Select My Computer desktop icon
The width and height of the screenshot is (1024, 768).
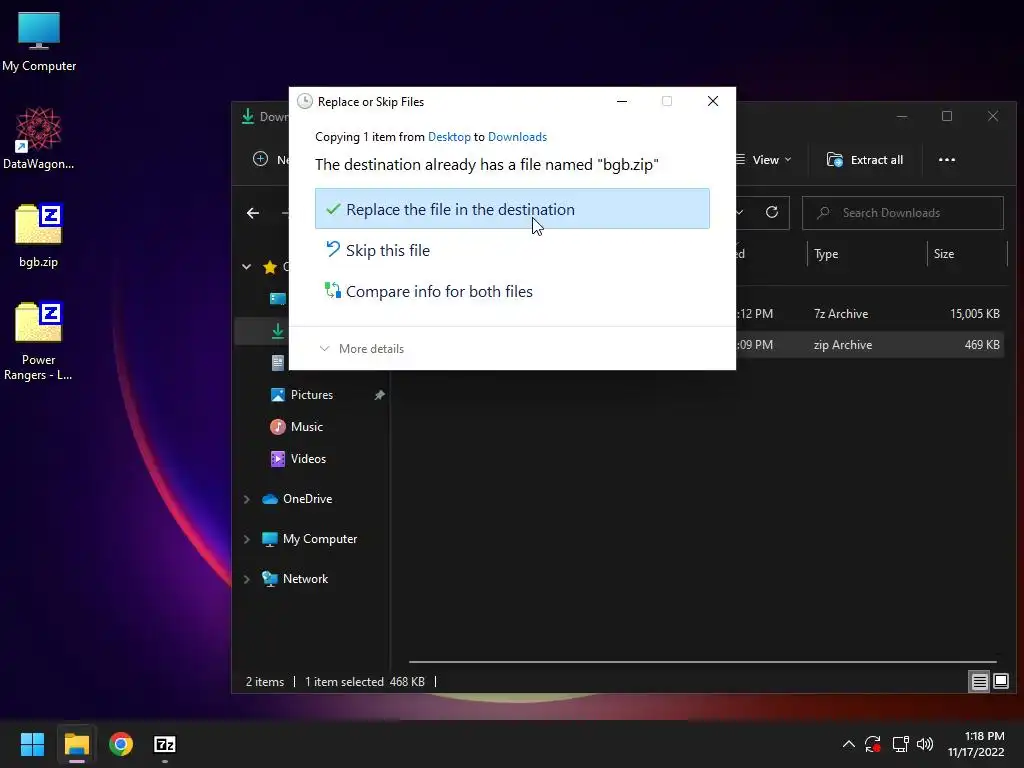[39, 42]
